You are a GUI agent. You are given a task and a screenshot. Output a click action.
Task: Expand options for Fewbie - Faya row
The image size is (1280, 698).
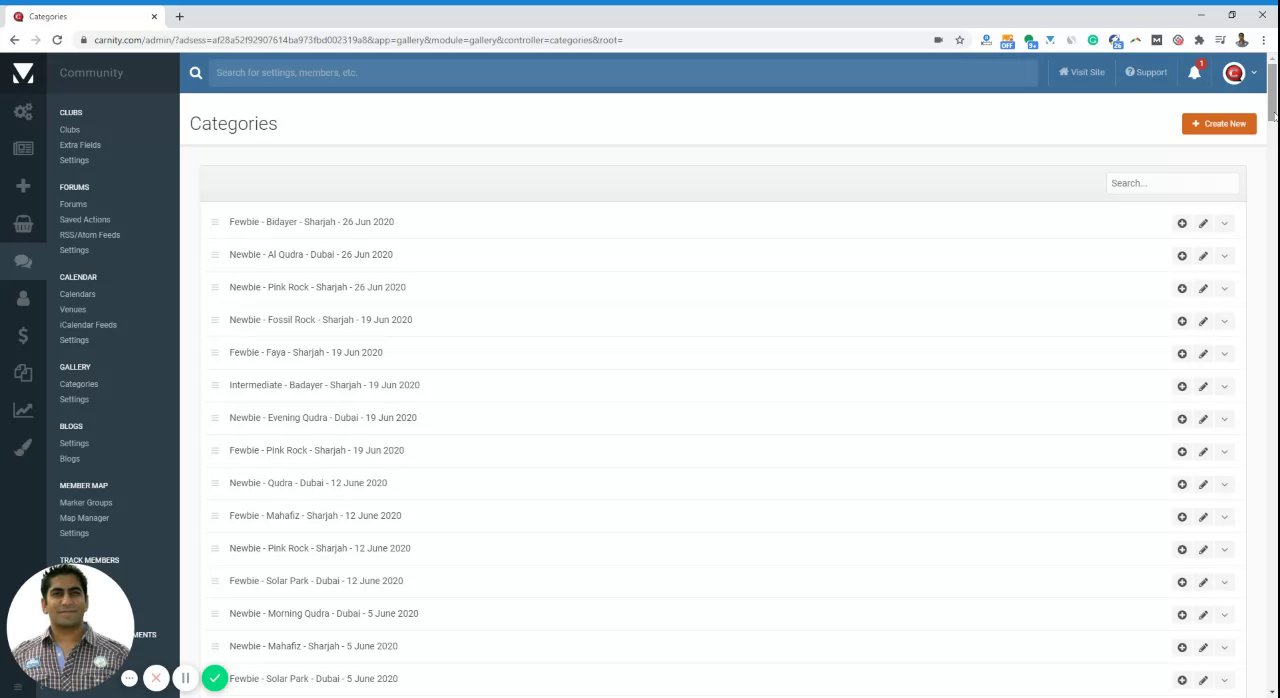coord(1224,354)
